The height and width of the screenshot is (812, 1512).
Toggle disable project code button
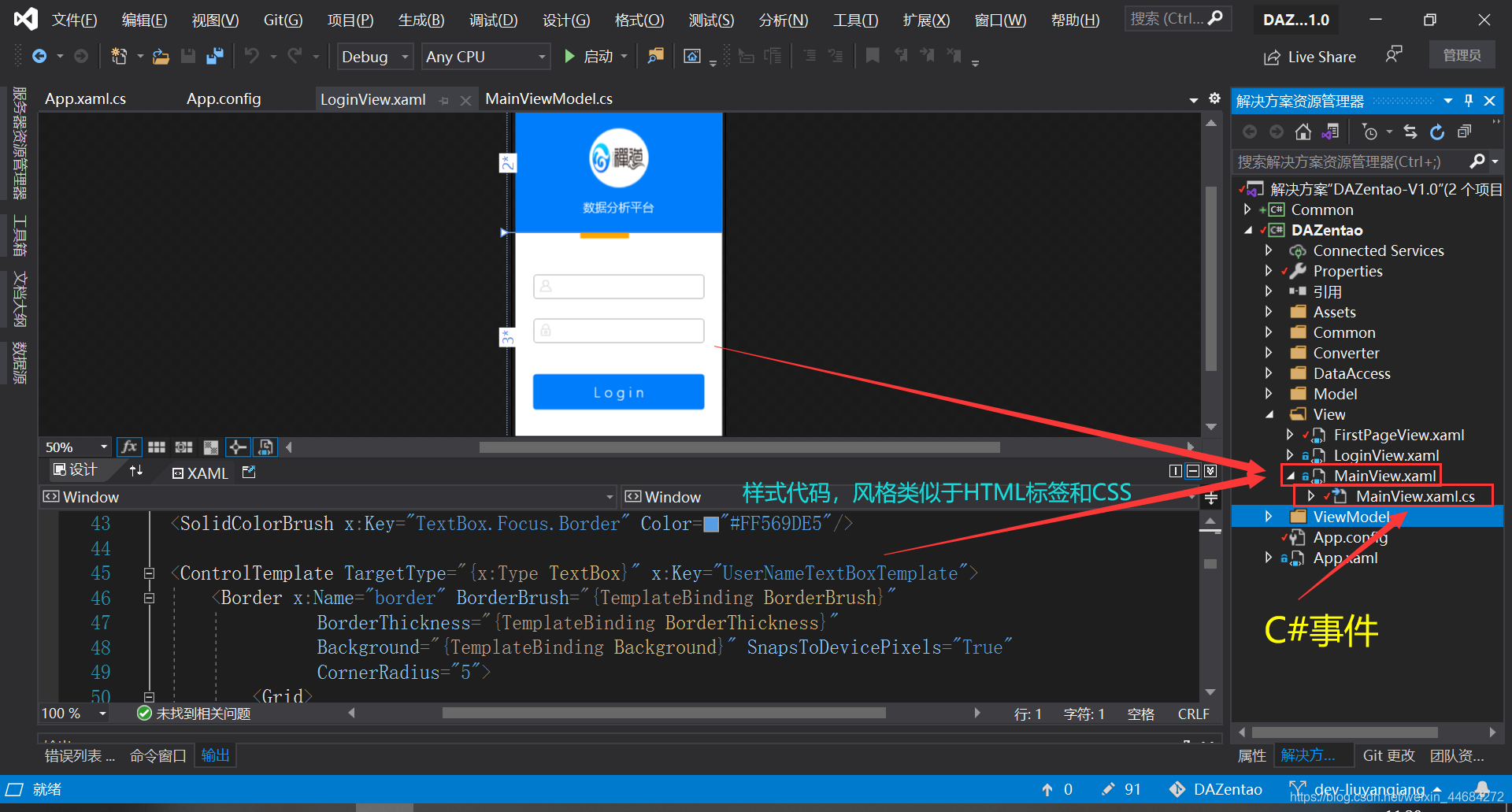pyautogui.click(x=266, y=447)
